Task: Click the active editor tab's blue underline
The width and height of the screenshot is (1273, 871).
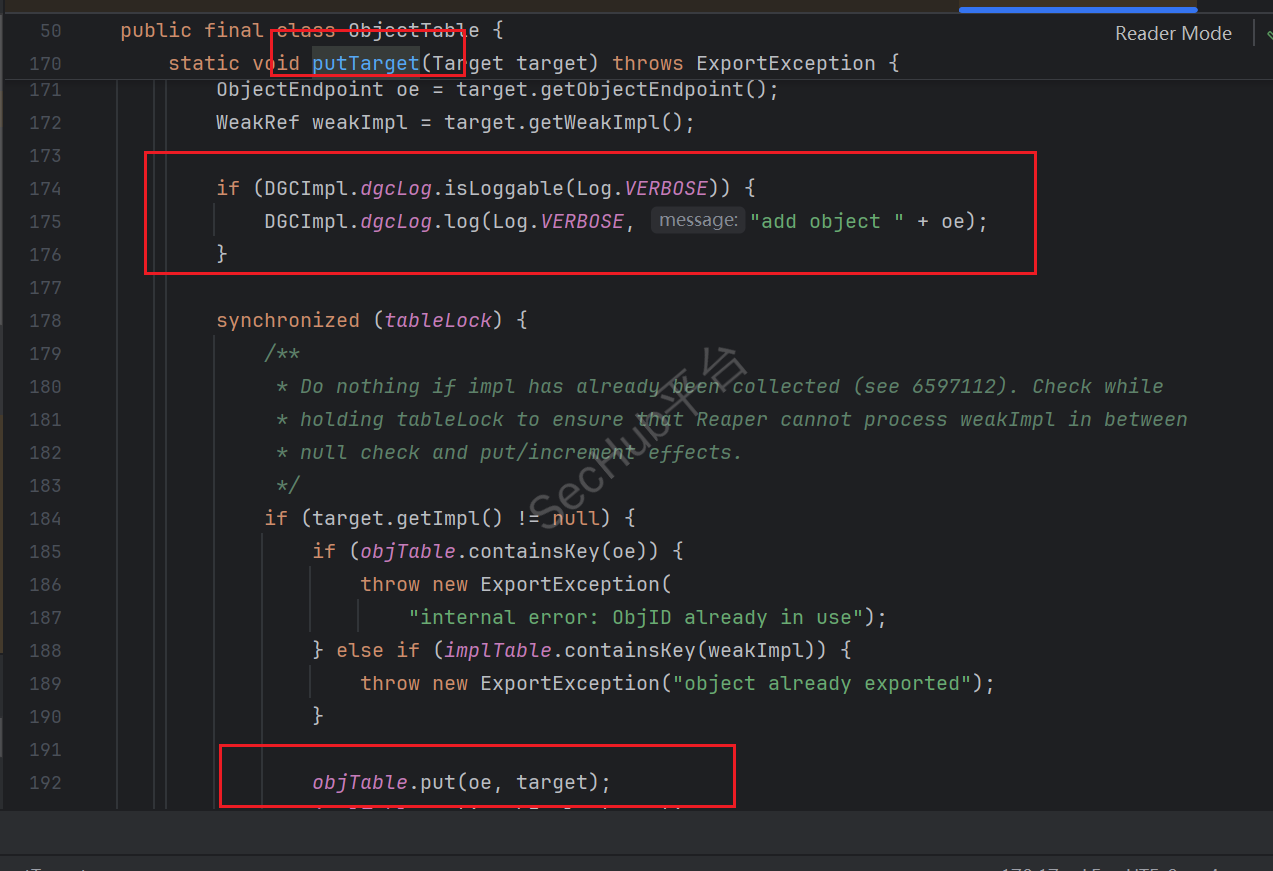Action: coord(1077,10)
